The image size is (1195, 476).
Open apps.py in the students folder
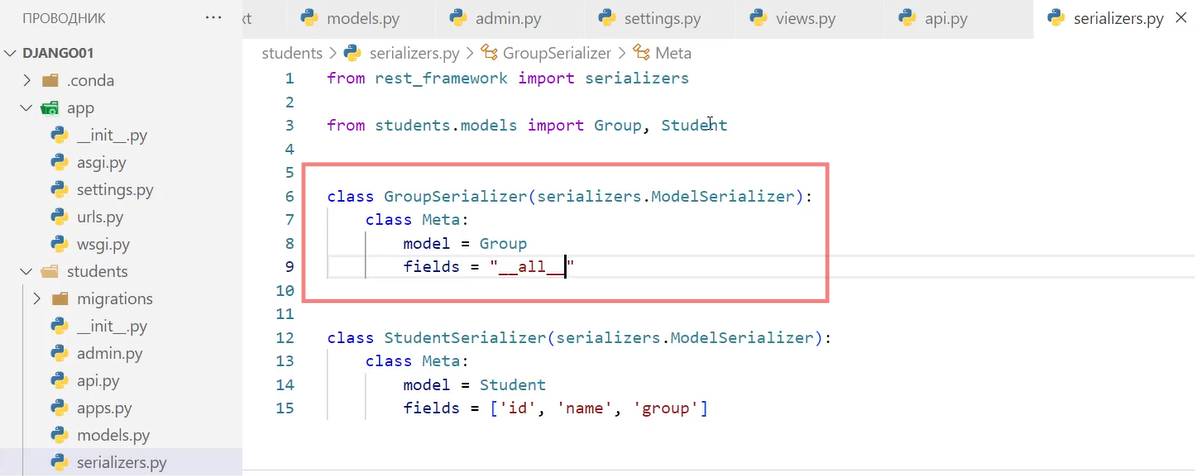(105, 407)
